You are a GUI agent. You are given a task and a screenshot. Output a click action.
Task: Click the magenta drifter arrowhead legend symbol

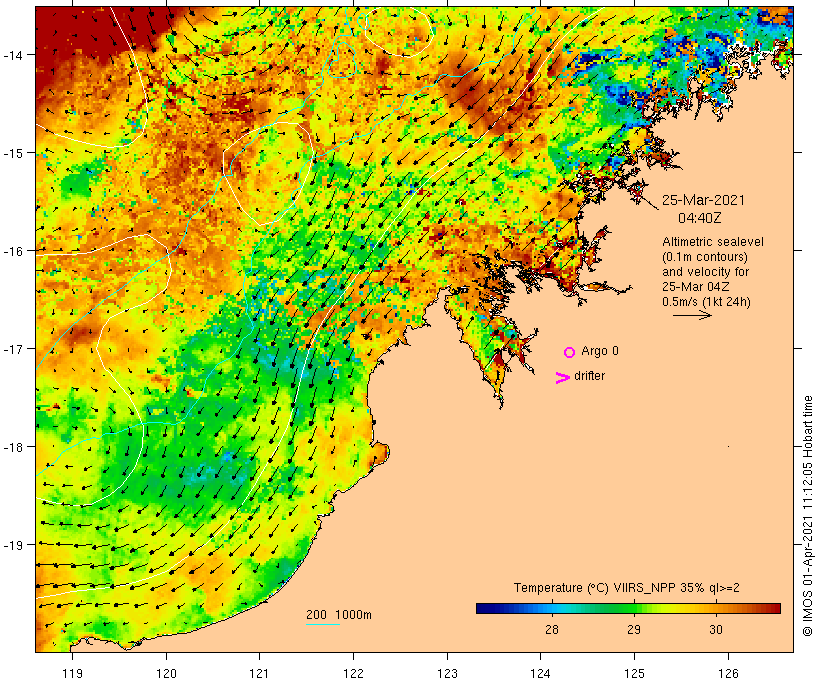[563, 378]
